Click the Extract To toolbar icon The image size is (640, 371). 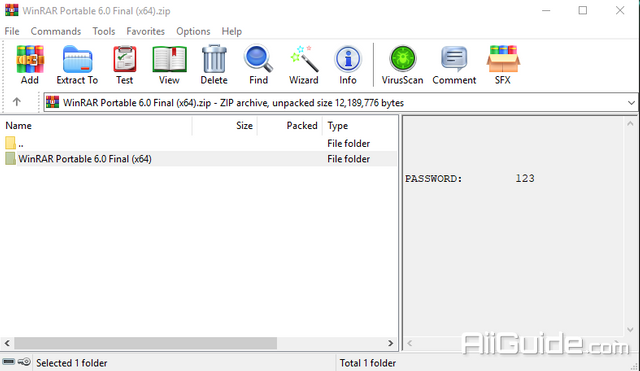pyautogui.click(x=78, y=60)
